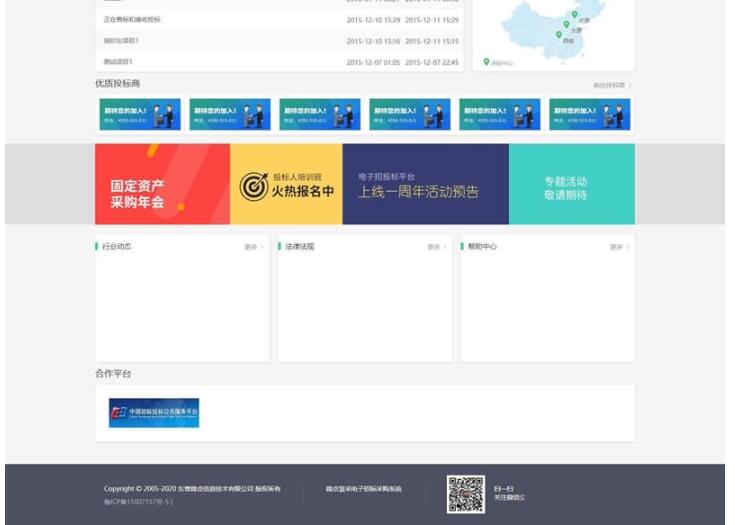Click the green map pin beside 训练中心
This screenshot has height=525, width=735.
[x=487, y=62]
